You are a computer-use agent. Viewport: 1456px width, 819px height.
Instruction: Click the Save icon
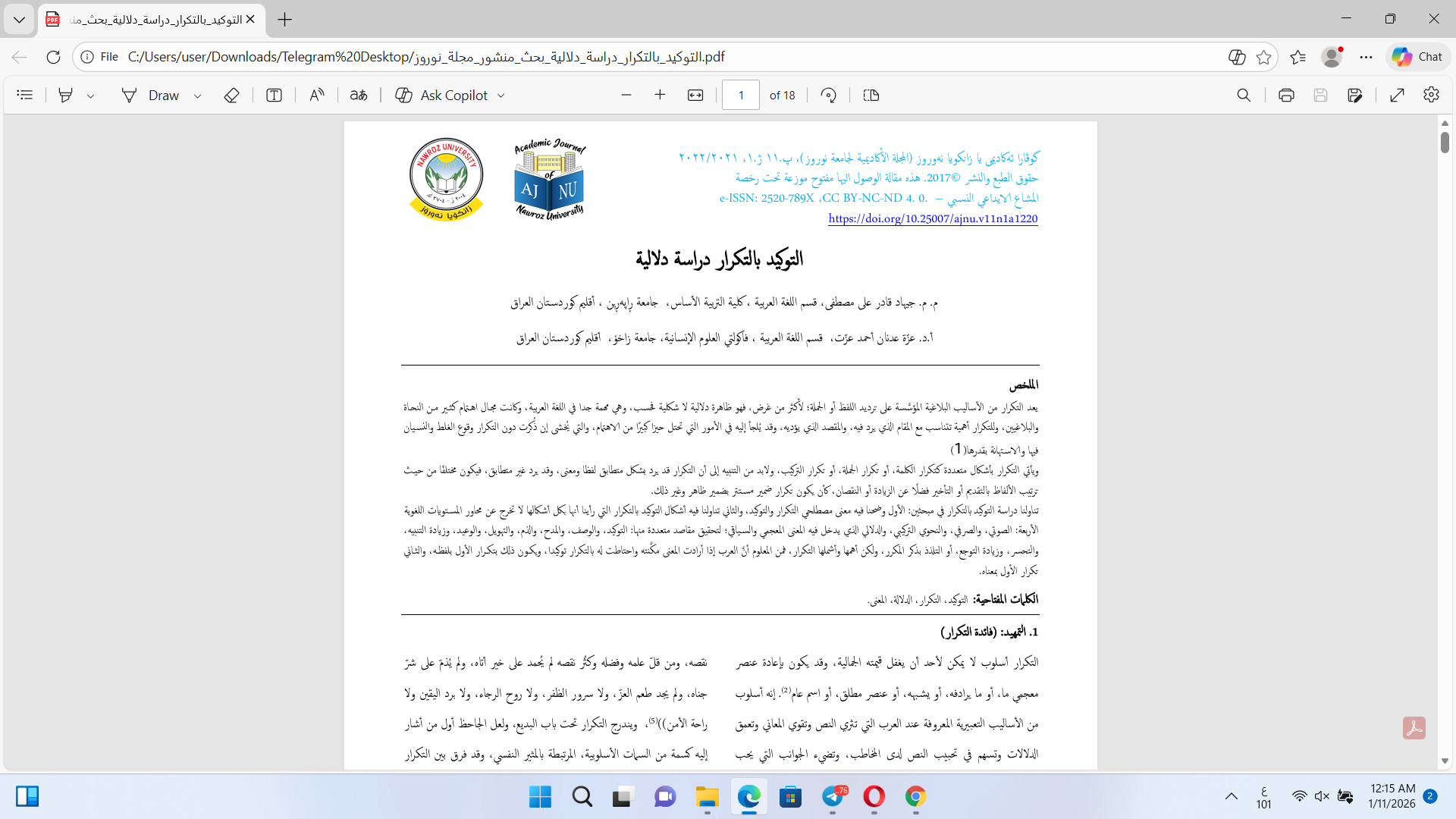1321,95
